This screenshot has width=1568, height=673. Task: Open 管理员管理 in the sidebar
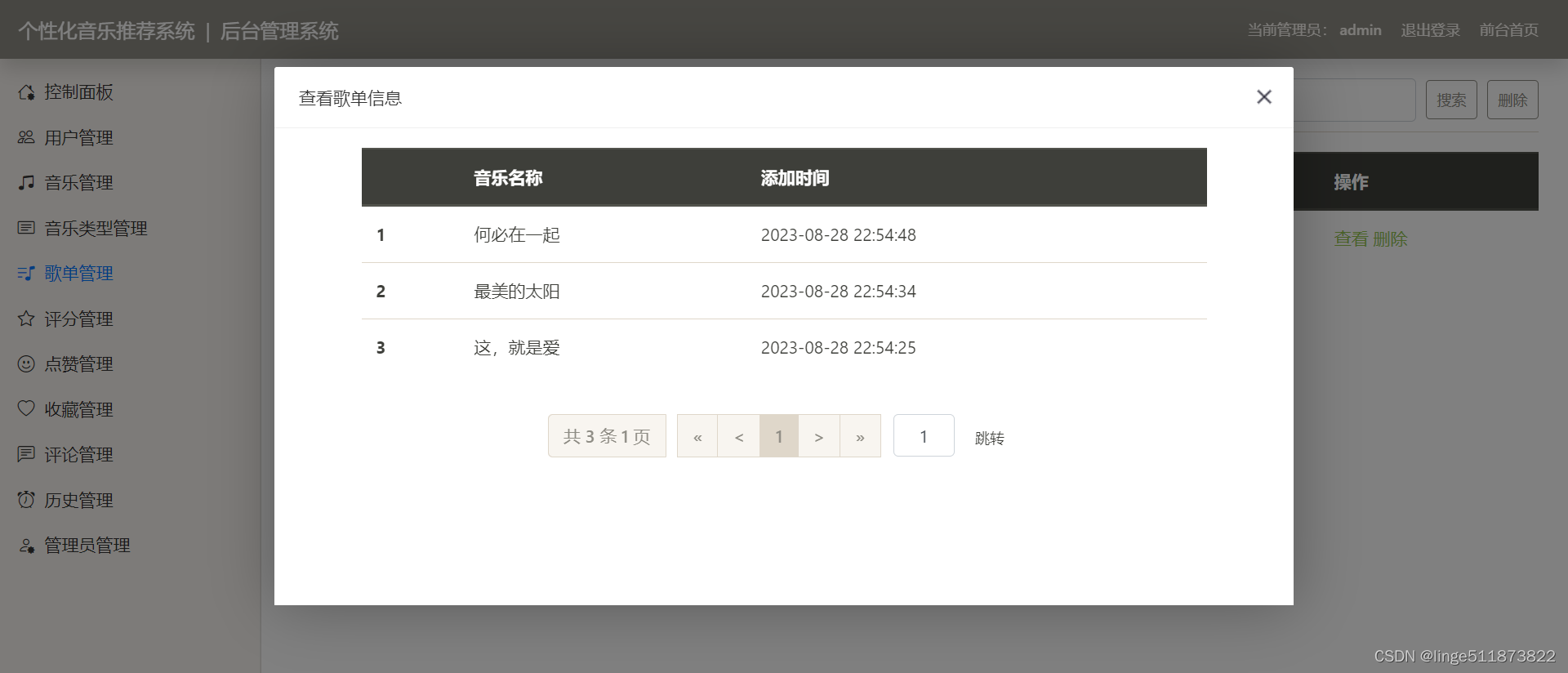[87, 545]
